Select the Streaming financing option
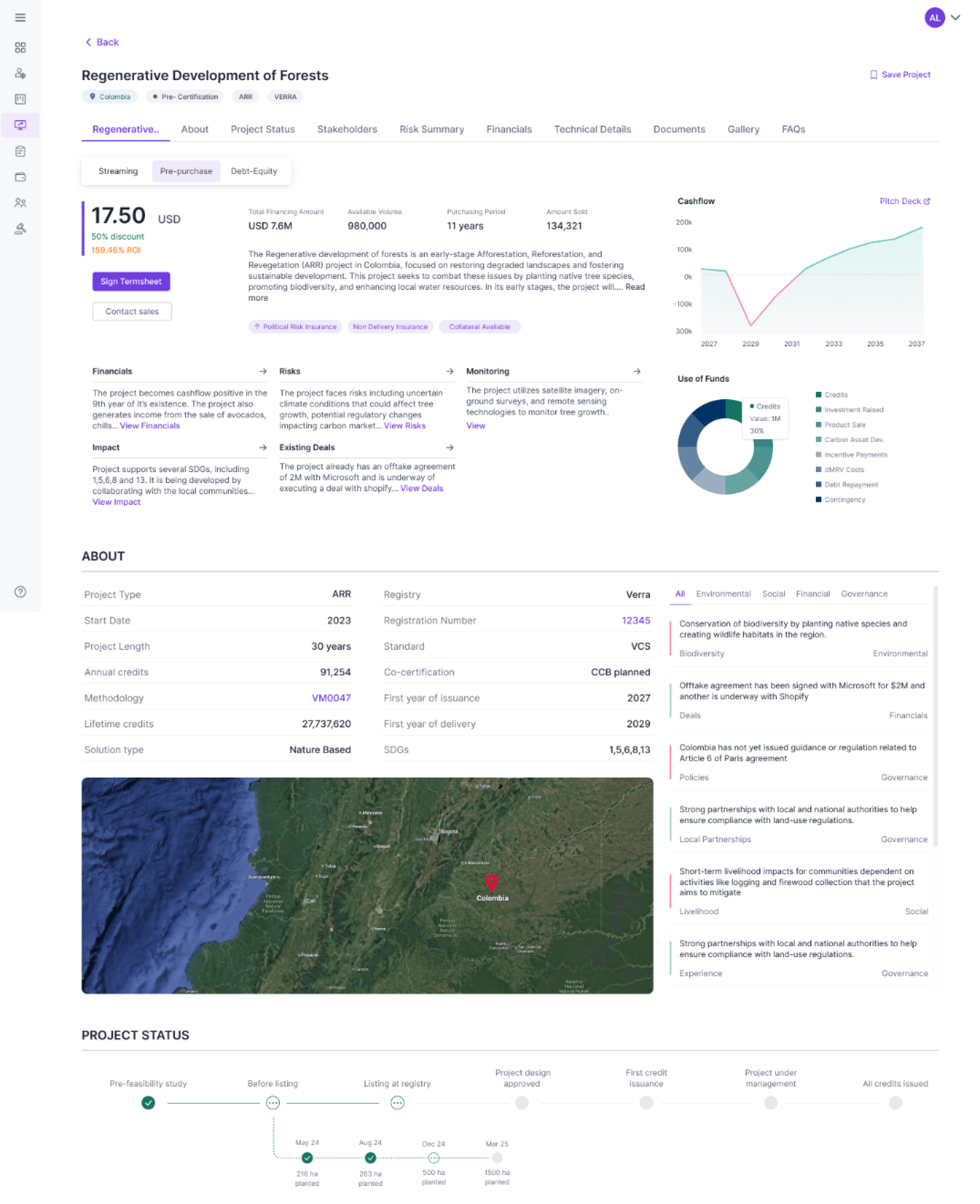This screenshot has width=980, height=1204. coord(118,171)
